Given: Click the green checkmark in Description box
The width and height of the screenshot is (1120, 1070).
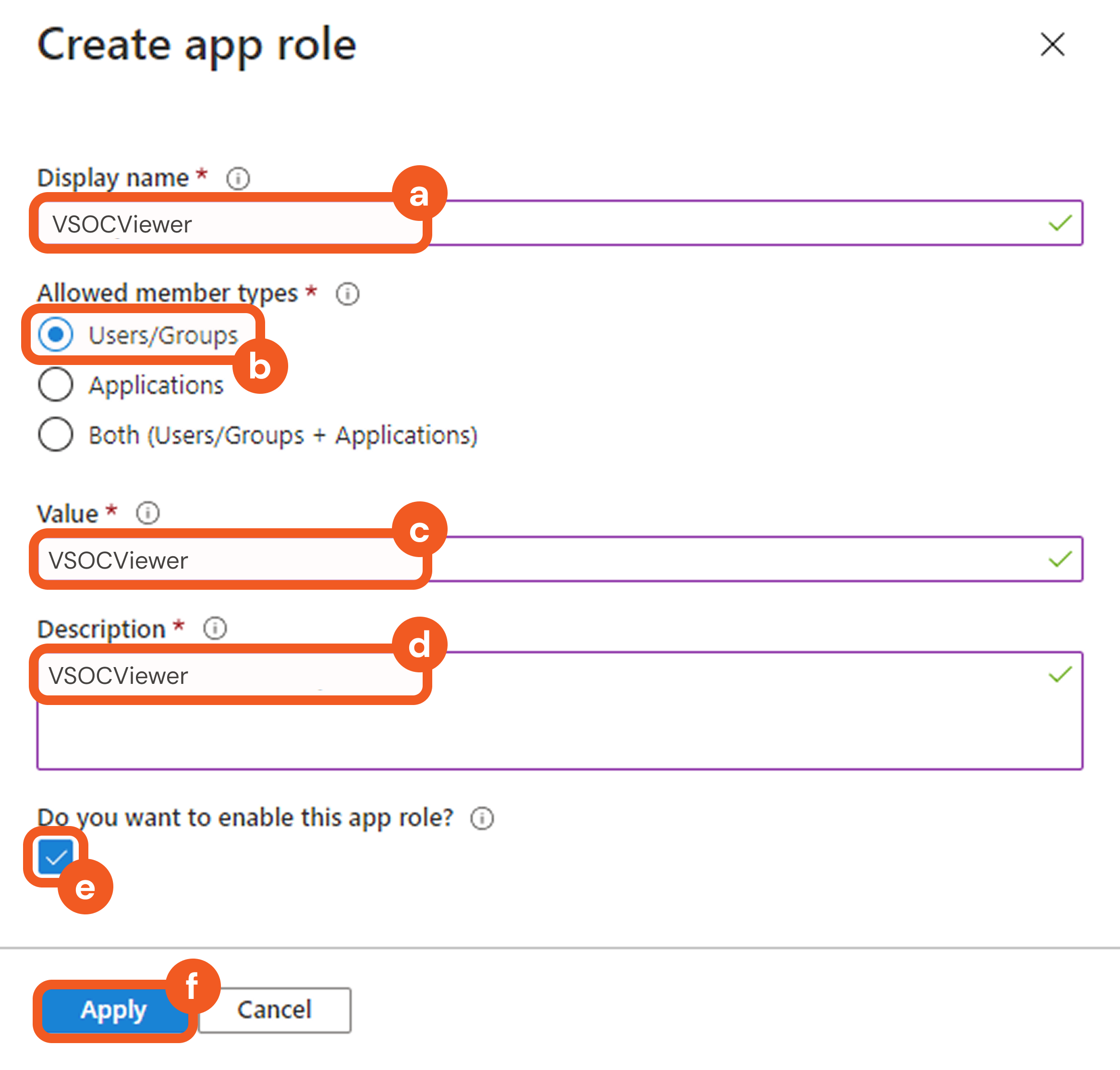Looking at the screenshot, I should pos(1060,675).
